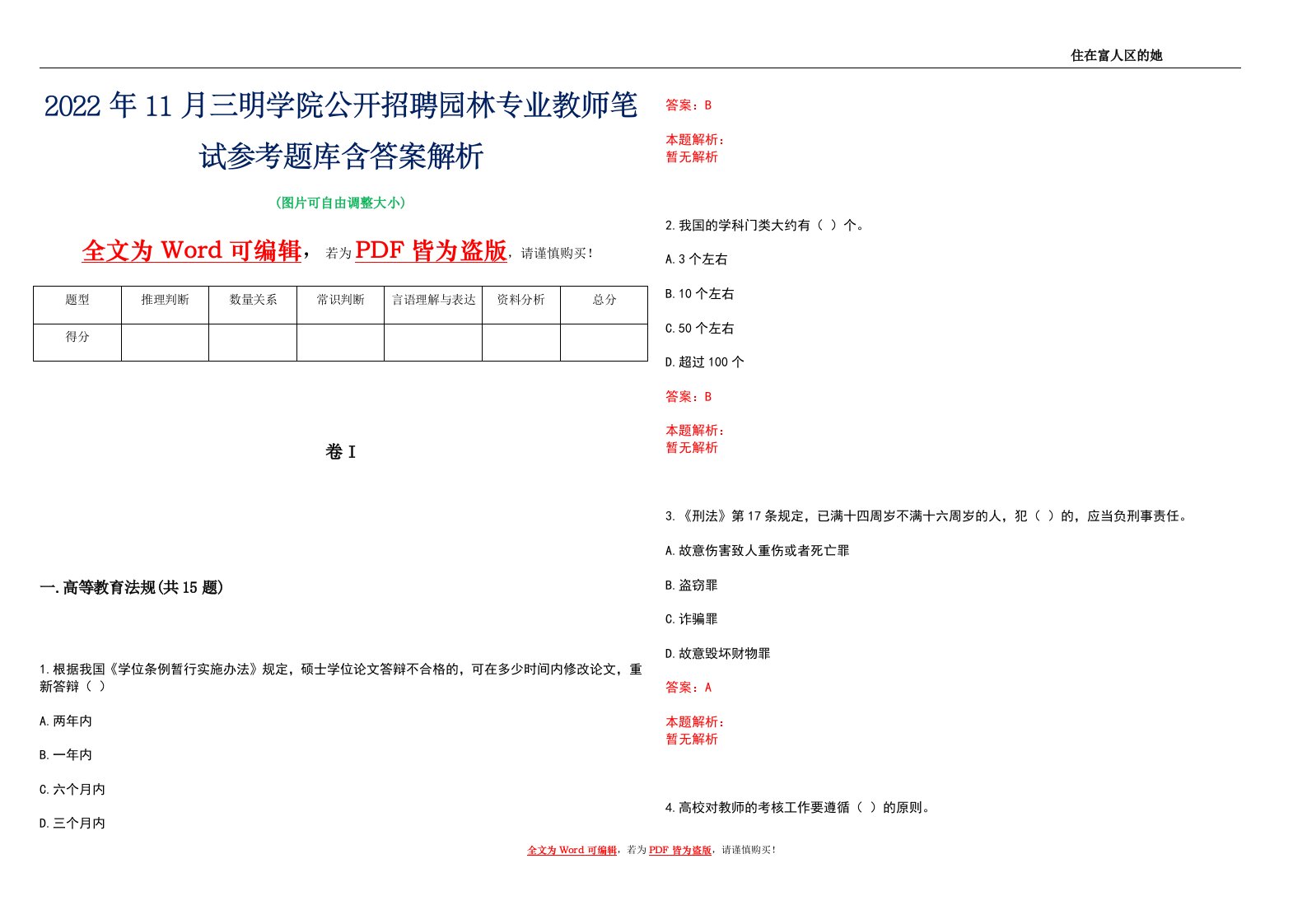Click heading 一.高等教育法规(共15题)

(132, 587)
